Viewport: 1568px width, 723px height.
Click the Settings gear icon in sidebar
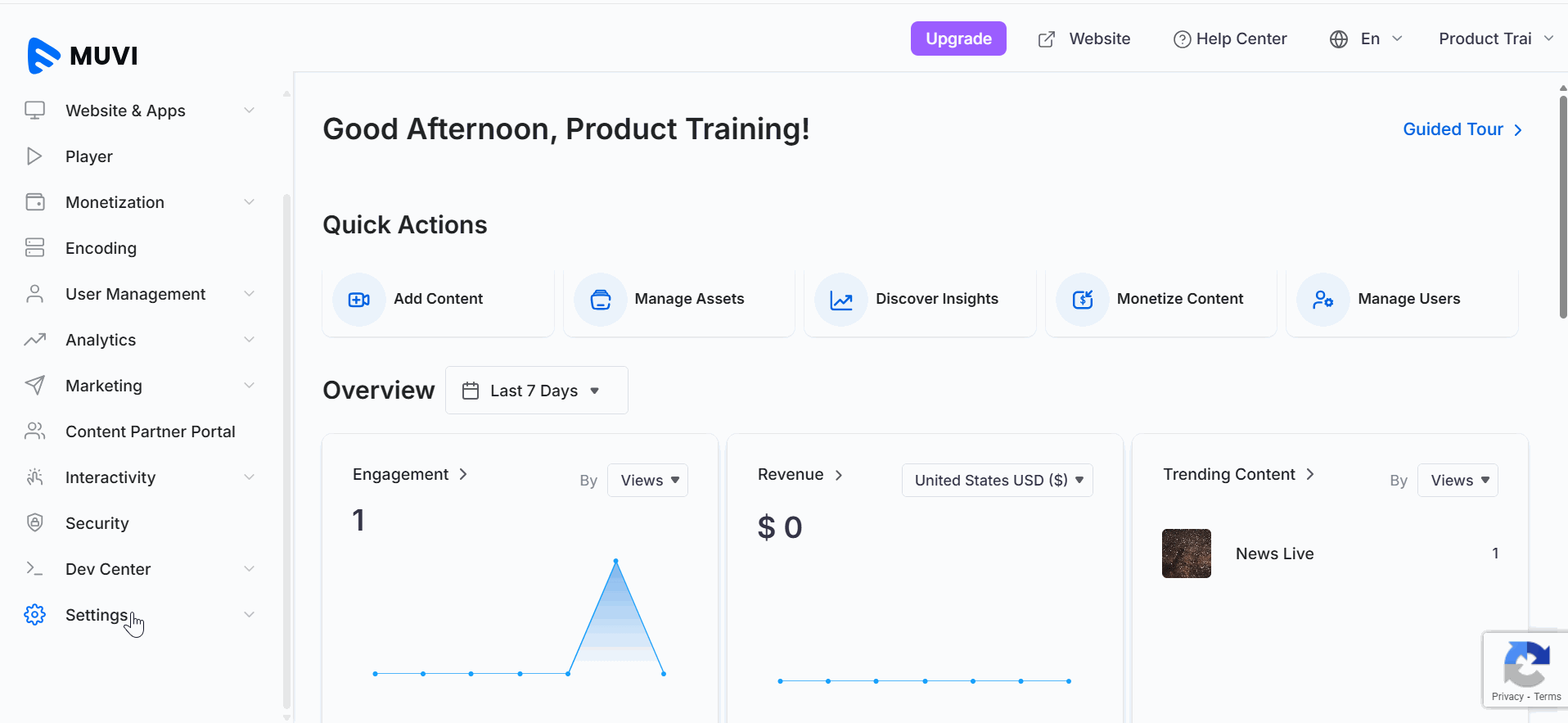tap(34, 615)
